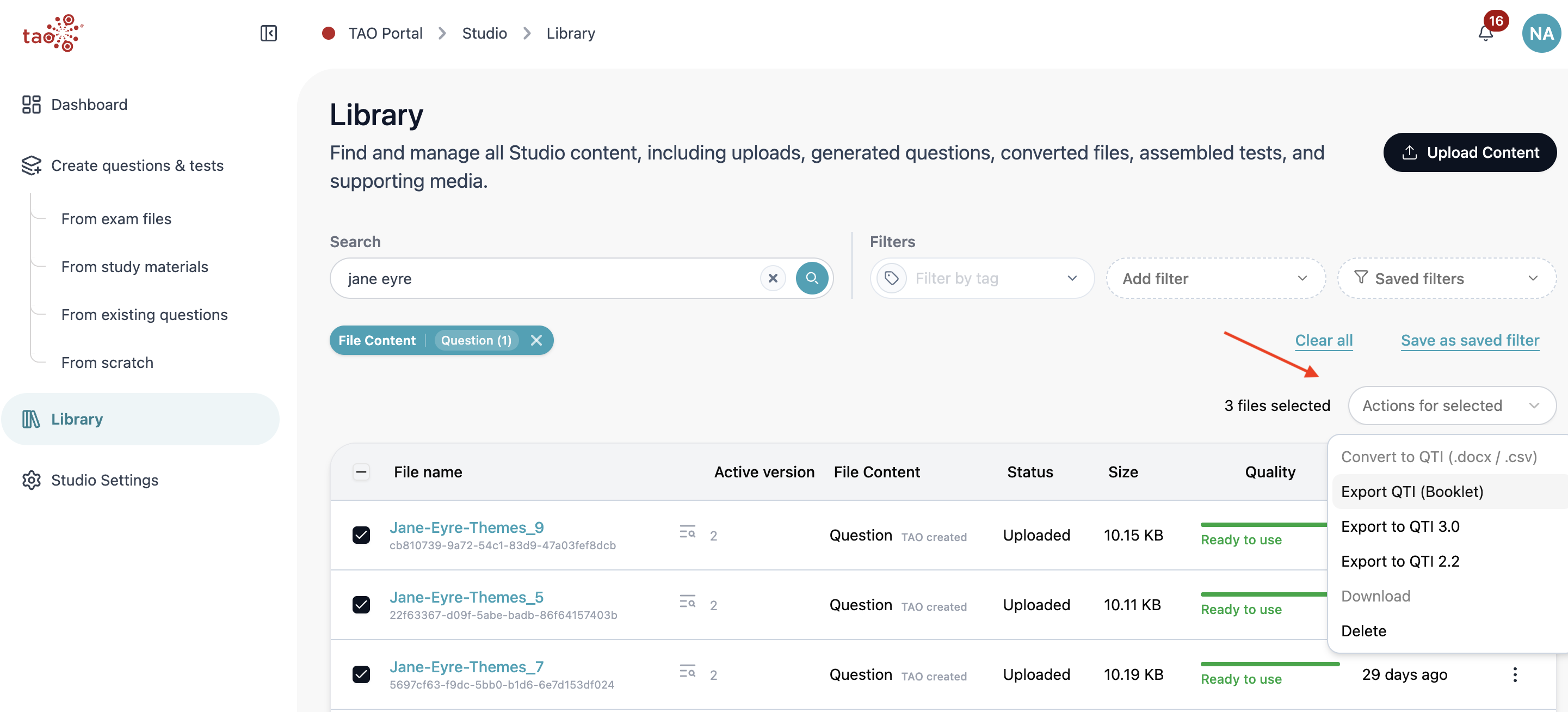The image size is (1568, 712).
Task: Open version details icon for Jane-Eyre-Themes_7
Action: (x=687, y=671)
